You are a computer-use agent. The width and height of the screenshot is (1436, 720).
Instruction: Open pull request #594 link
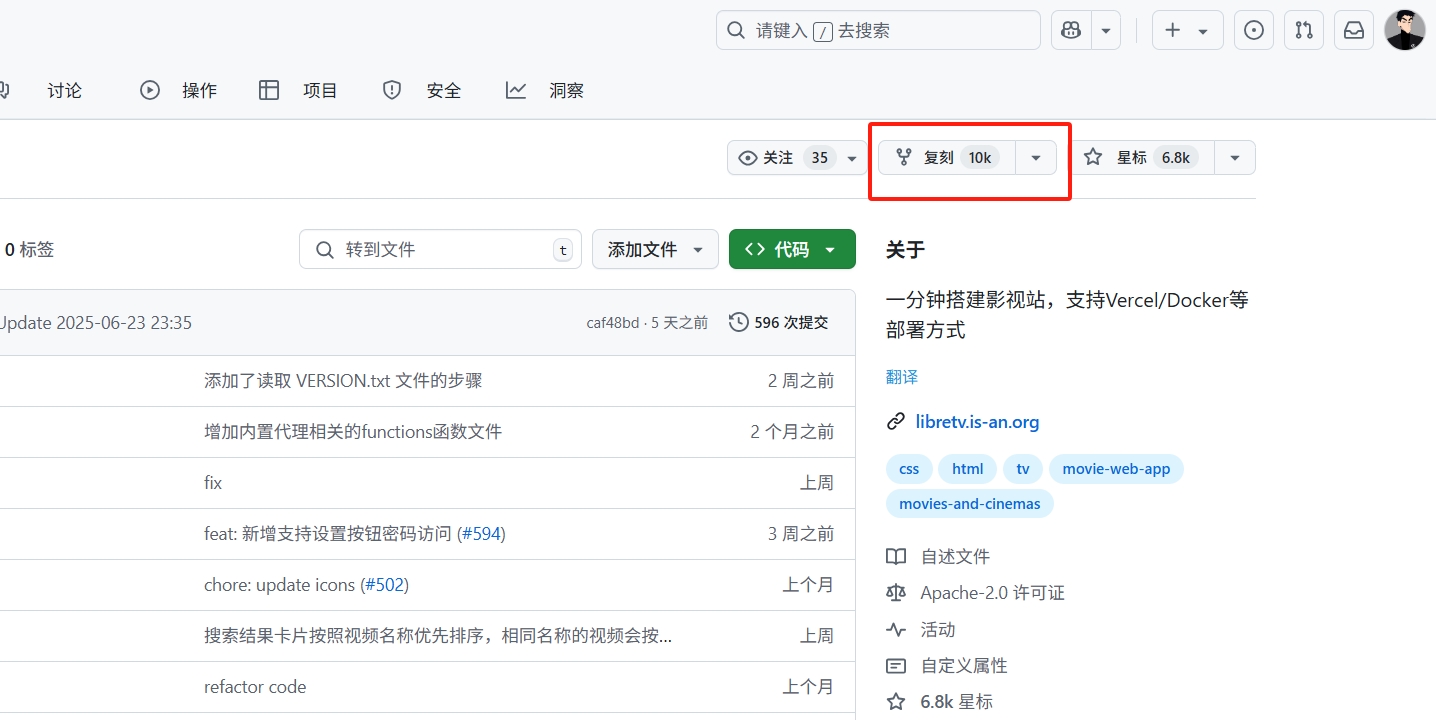click(481, 534)
